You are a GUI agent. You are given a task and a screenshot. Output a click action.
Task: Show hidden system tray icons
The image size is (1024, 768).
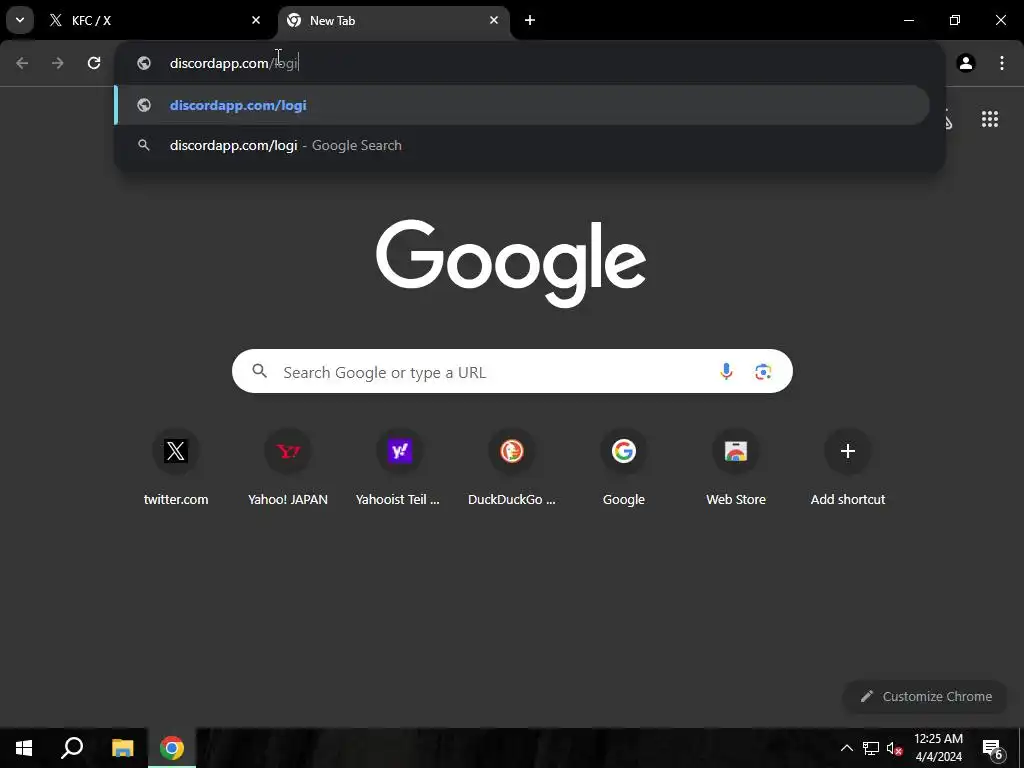846,748
